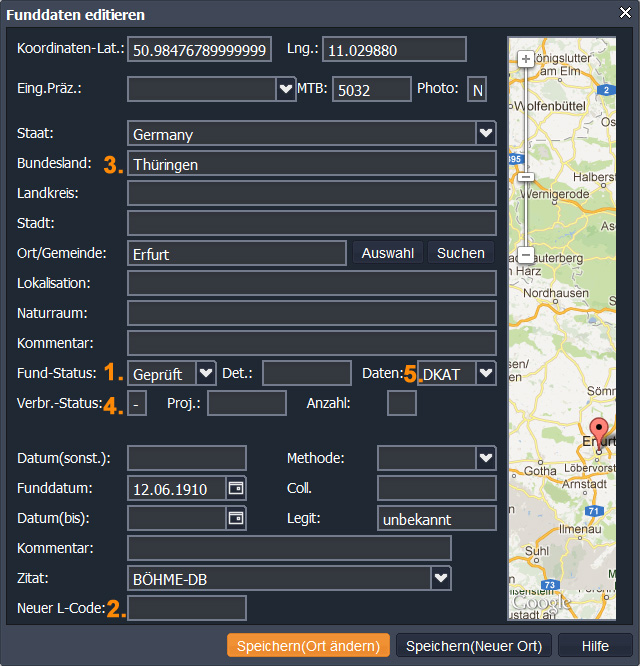Expand the Daten DKAT dropdown
Screen dimensions: 640x666
click(x=485, y=373)
